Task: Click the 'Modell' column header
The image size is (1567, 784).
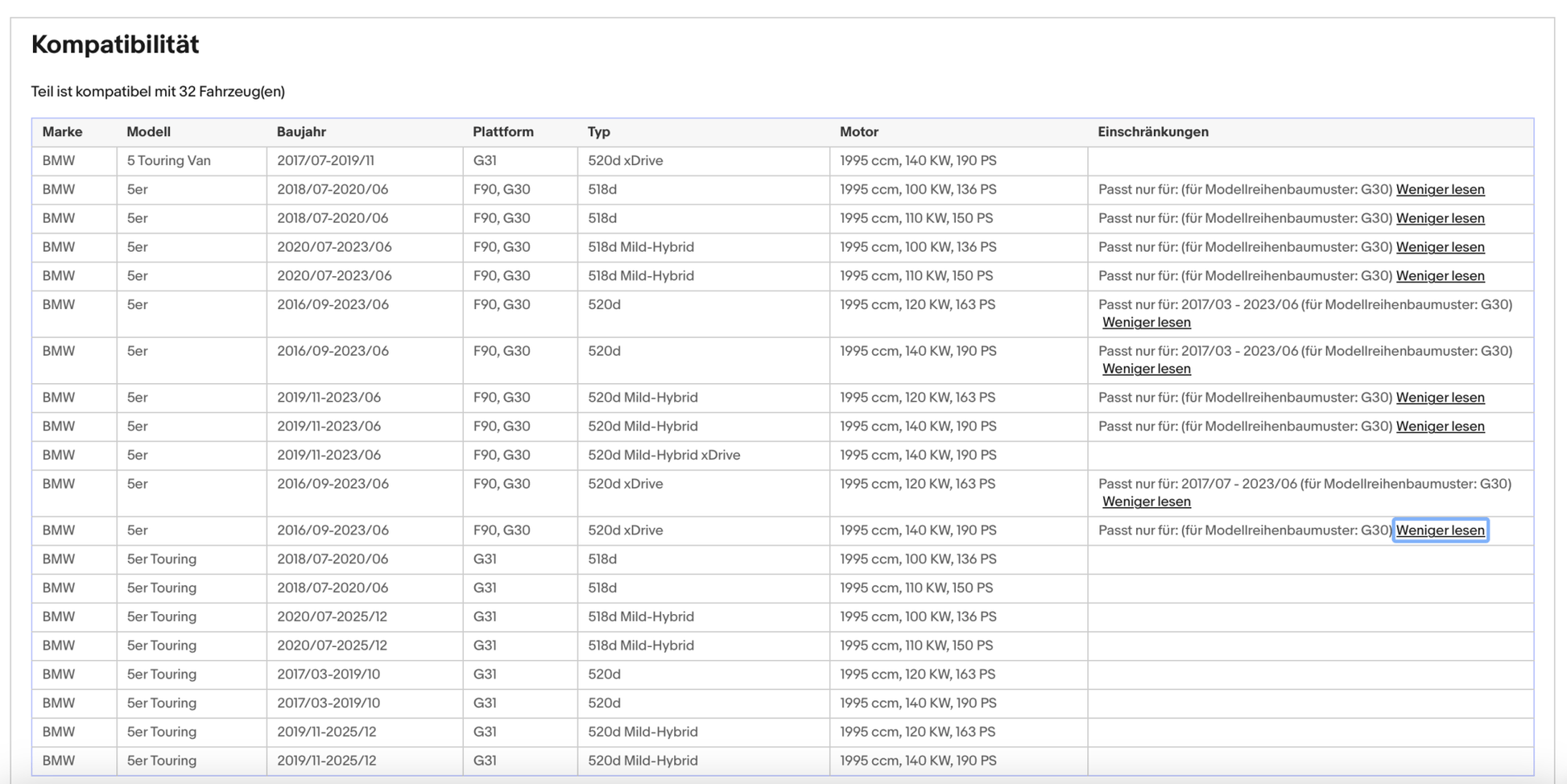Action: pos(148,132)
